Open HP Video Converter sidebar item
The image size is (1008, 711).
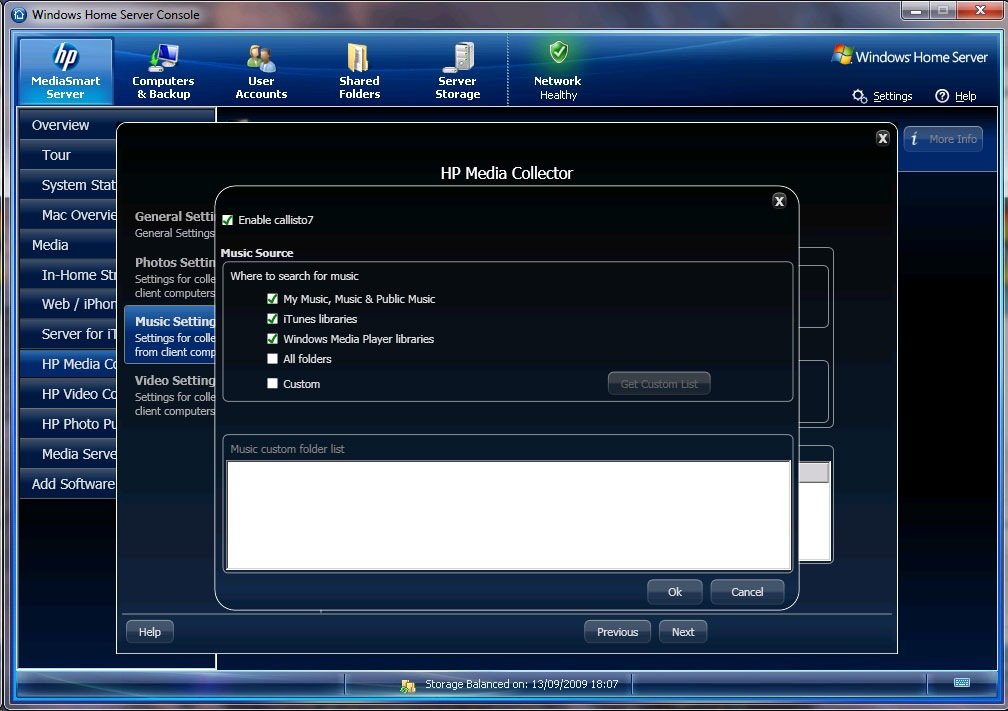pos(68,394)
